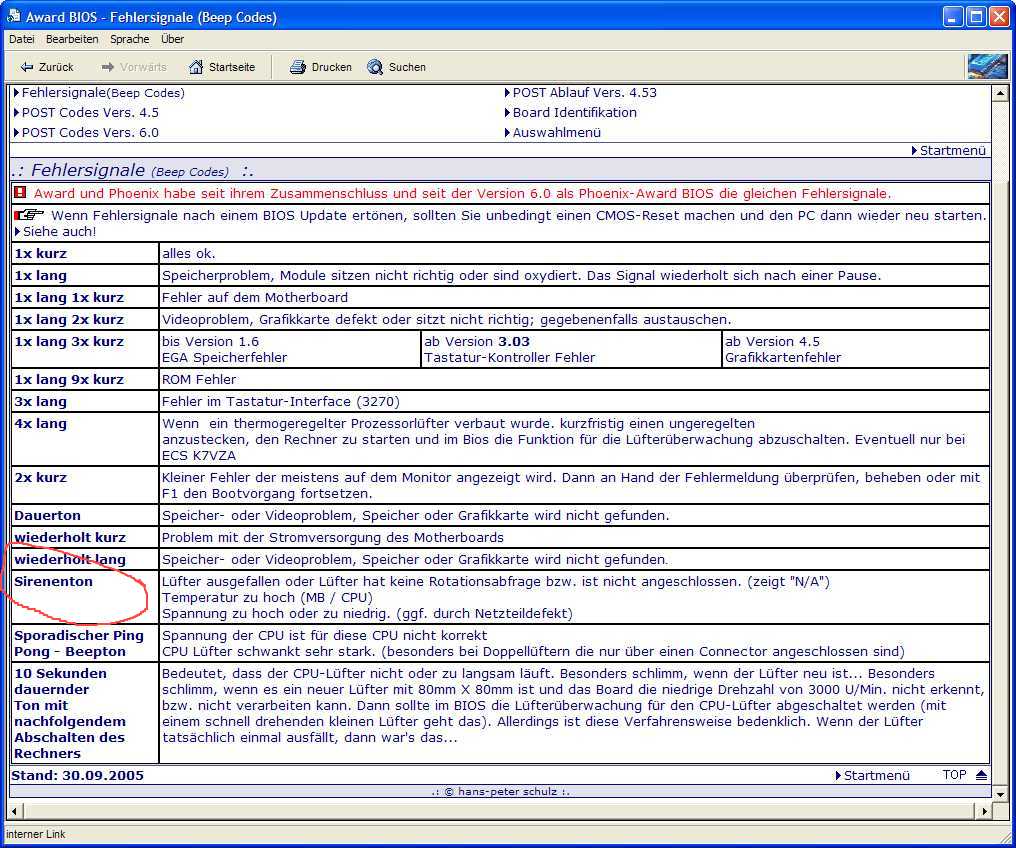
Task: Click the window title bar app icon
Action: (x=13, y=16)
